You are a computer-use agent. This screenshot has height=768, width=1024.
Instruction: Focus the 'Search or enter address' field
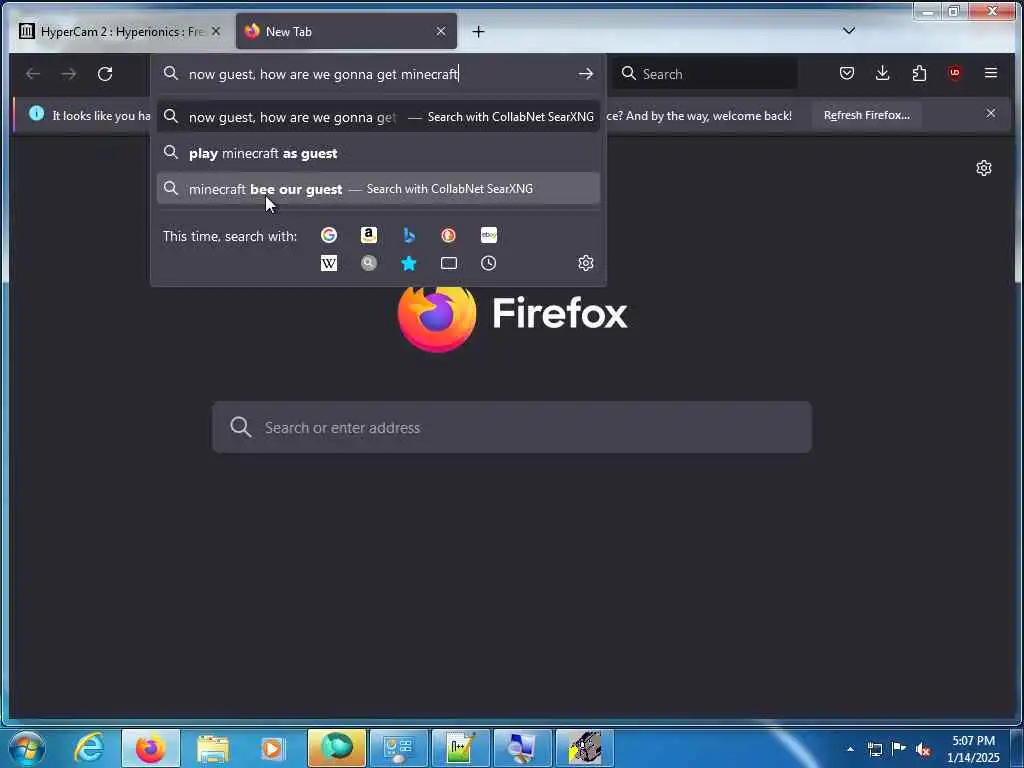click(512, 428)
